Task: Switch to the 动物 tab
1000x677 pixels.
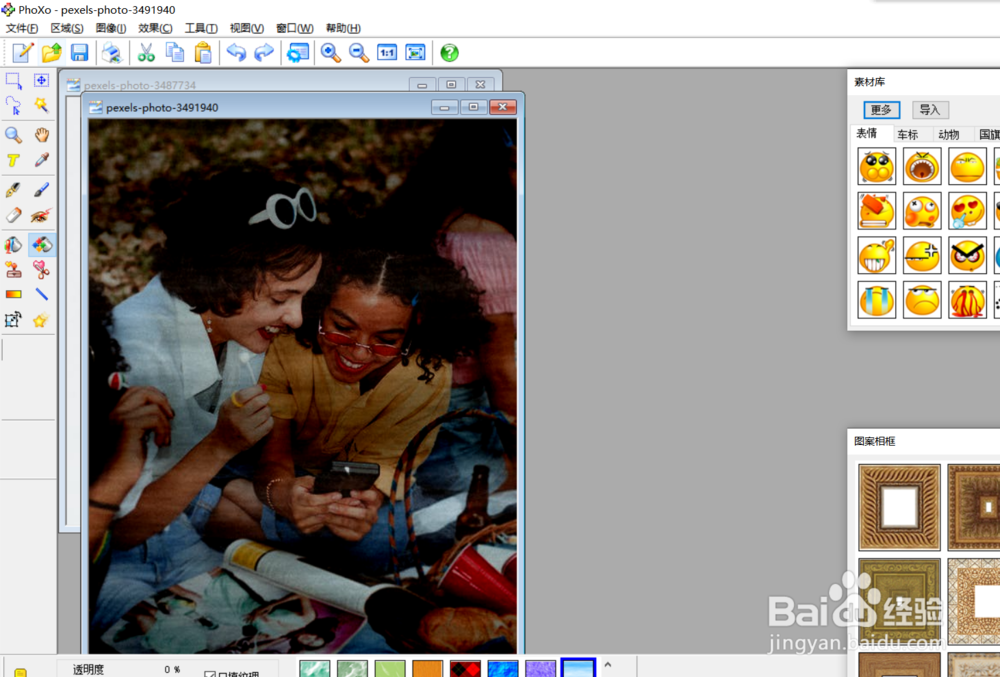Action: (x=948, y=135)
